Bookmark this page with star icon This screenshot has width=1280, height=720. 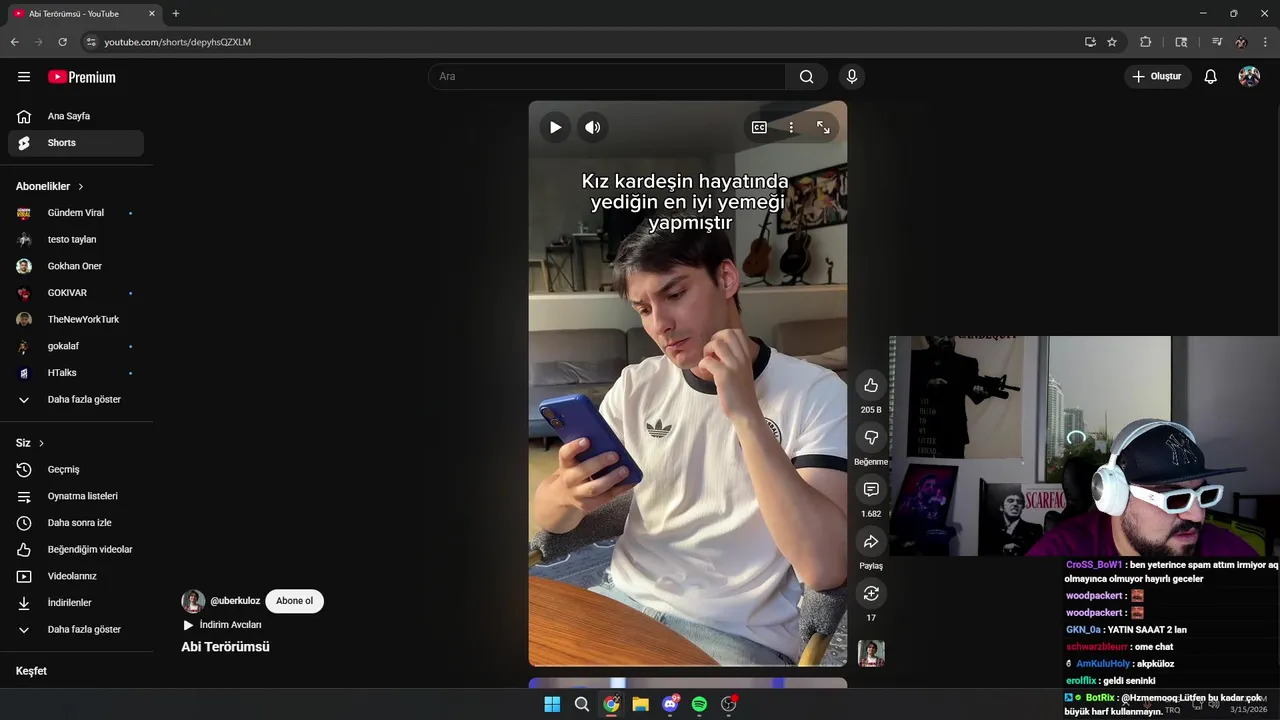tap(1112, 42)
